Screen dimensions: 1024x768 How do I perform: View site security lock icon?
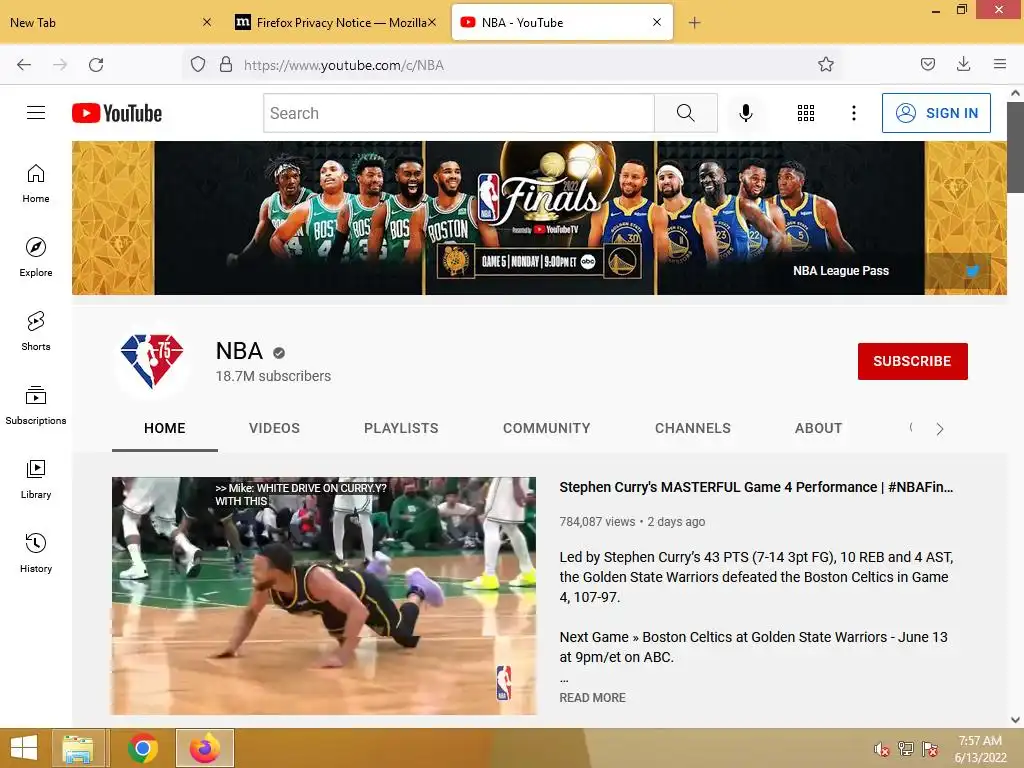(226, 64)
